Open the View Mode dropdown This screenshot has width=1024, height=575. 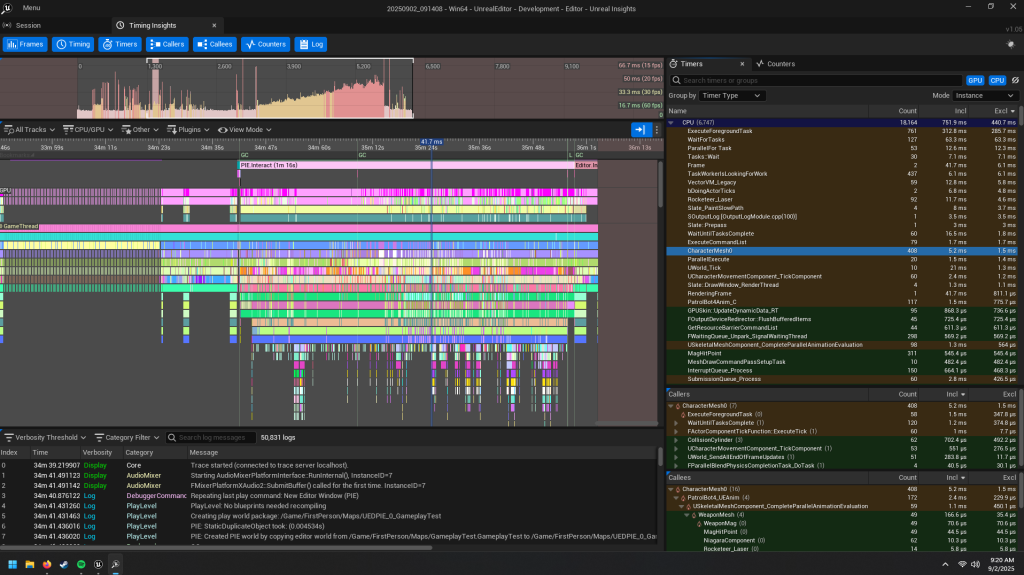point(245,129)
